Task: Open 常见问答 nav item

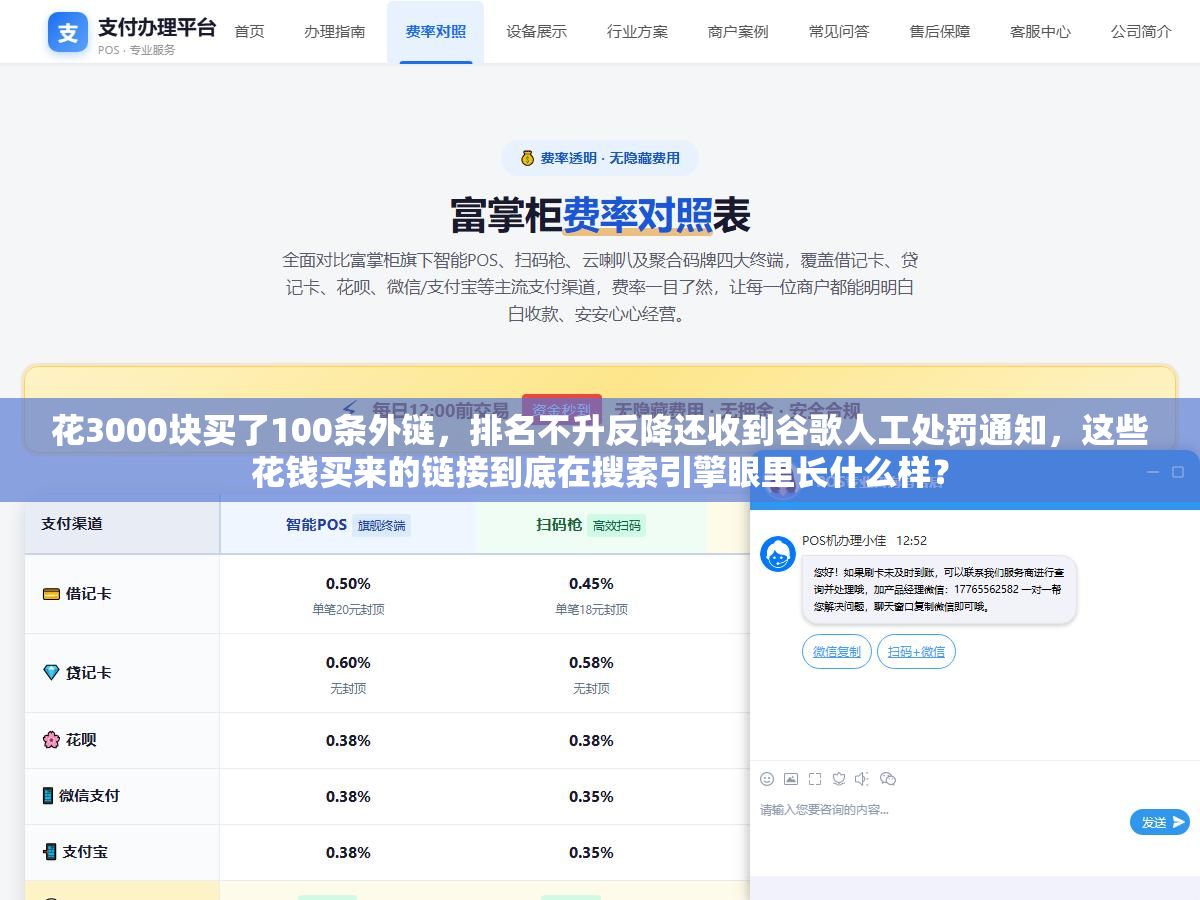Action: click(x=839, y=32)
